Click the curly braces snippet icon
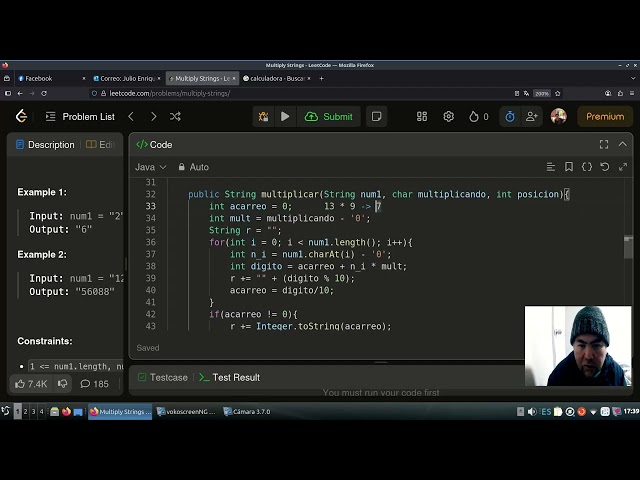 point(587,167)
